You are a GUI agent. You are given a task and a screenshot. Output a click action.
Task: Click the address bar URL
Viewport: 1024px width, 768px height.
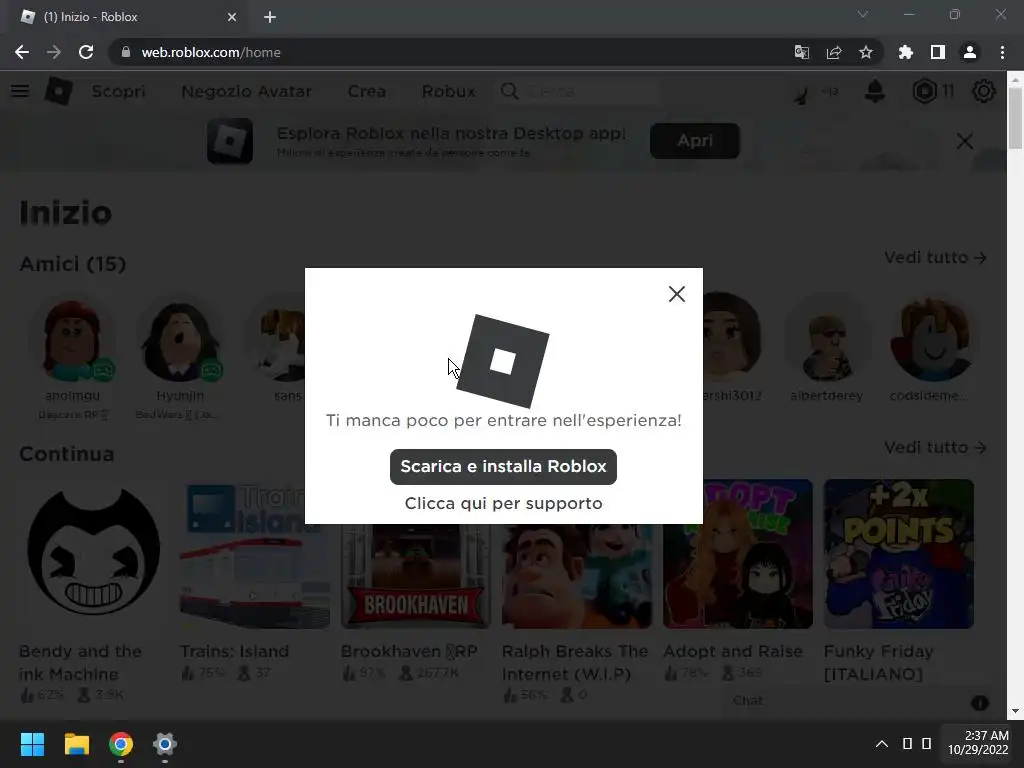[x=211, y=52]
